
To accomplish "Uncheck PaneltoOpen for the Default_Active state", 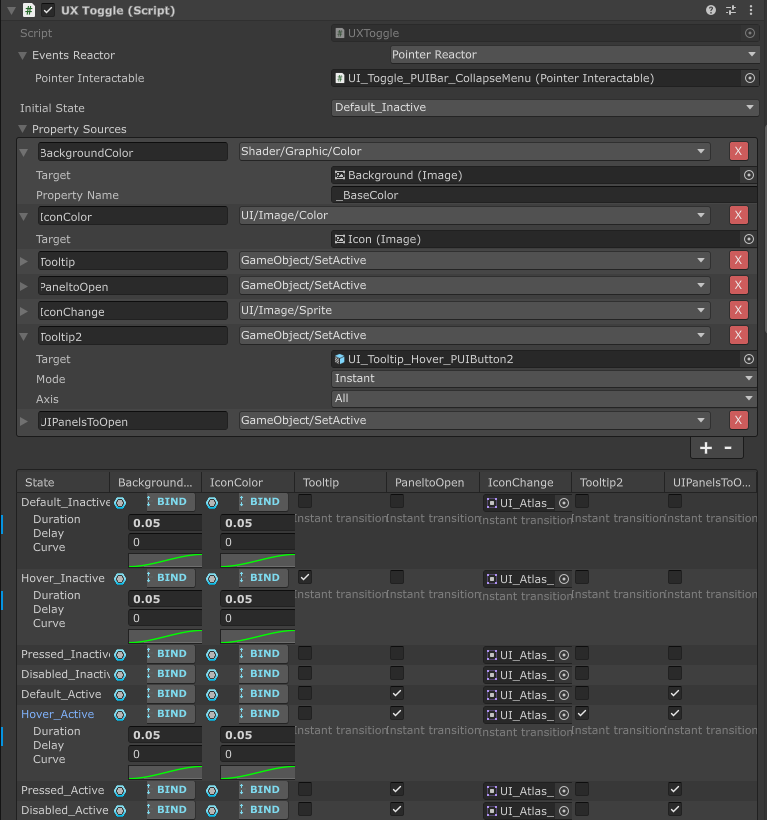I will [397, 693].
